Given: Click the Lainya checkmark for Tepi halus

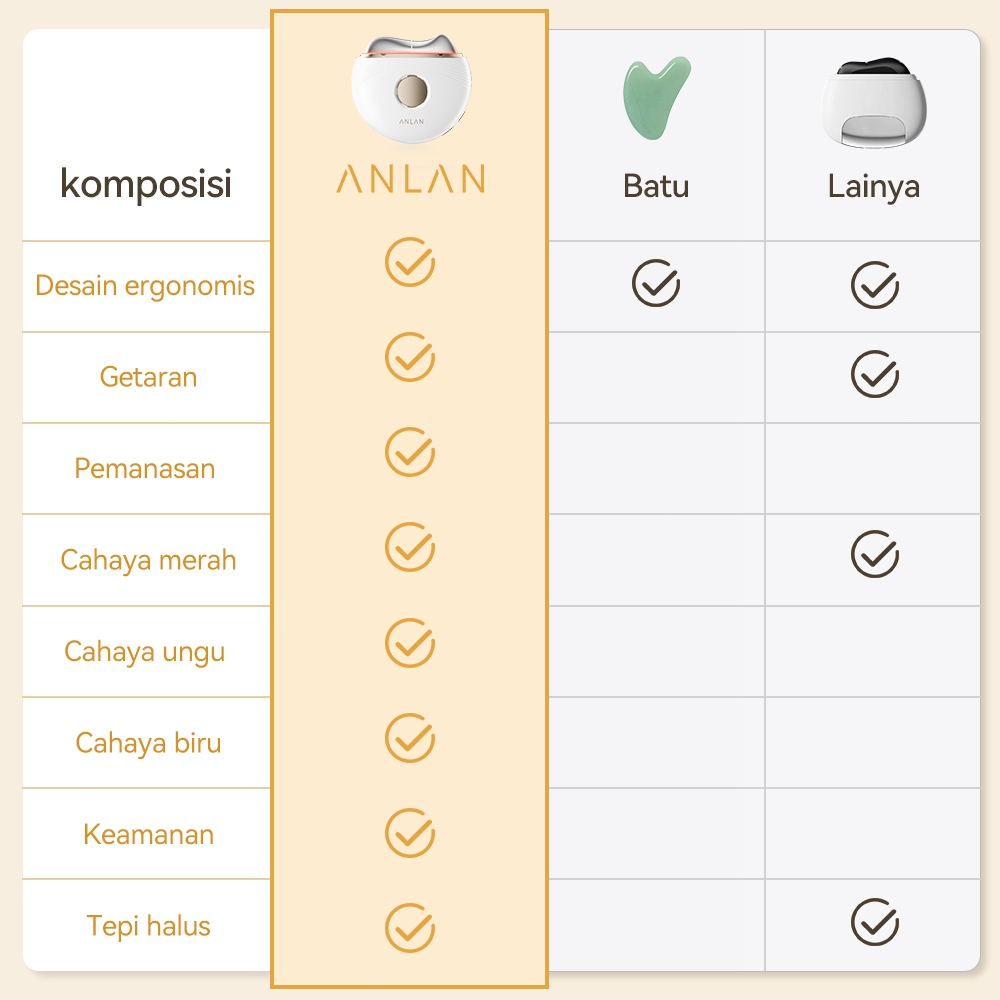Looking at the screenshot, I should pyautogui.click(x=875, y=923).
